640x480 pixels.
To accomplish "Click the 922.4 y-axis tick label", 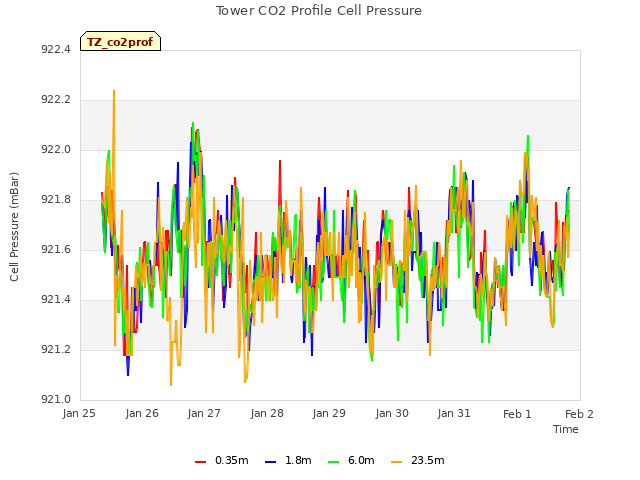I will pos(56,49).
